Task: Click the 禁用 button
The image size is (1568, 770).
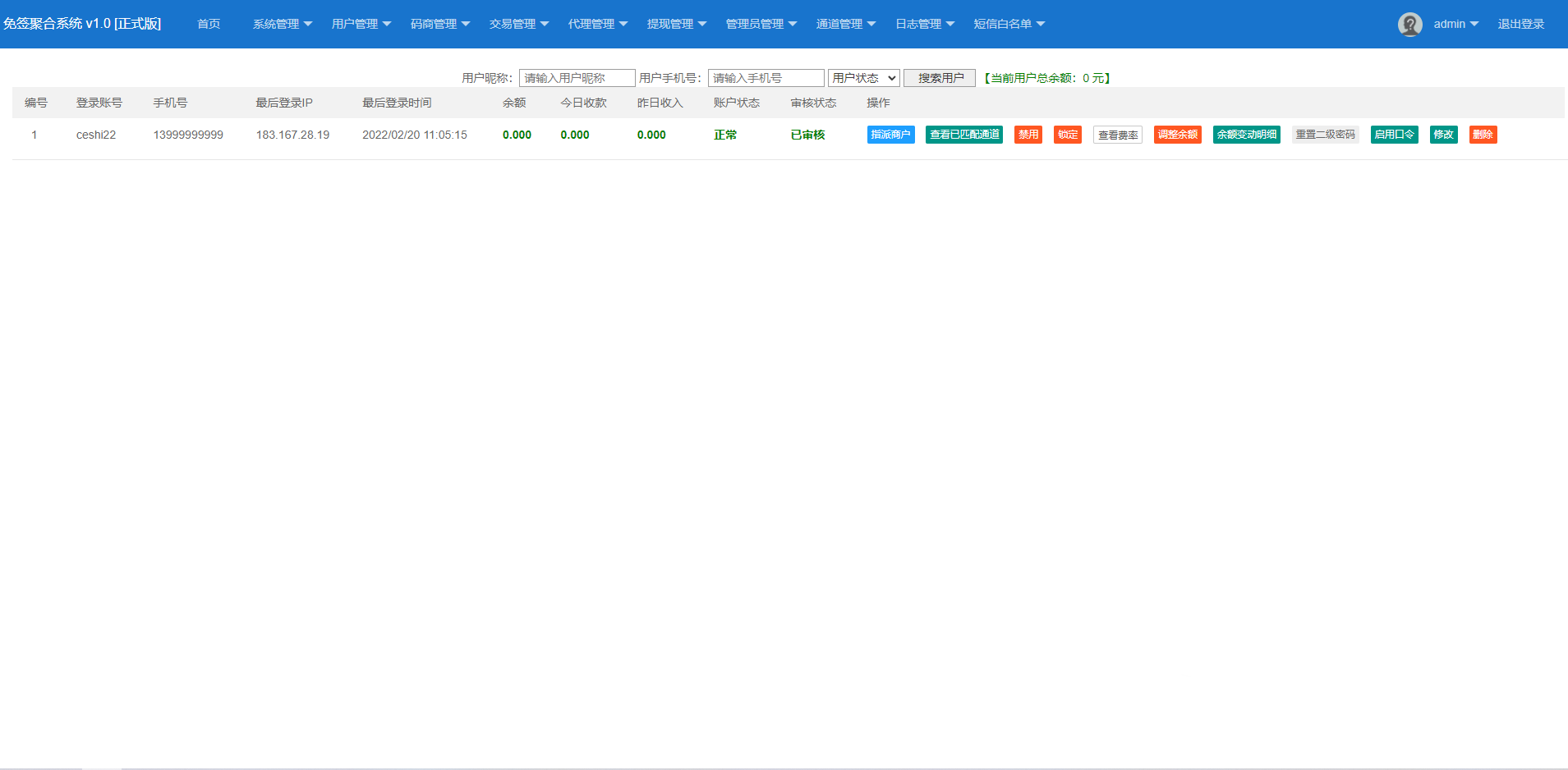Action: click(x=1028, y=135)
